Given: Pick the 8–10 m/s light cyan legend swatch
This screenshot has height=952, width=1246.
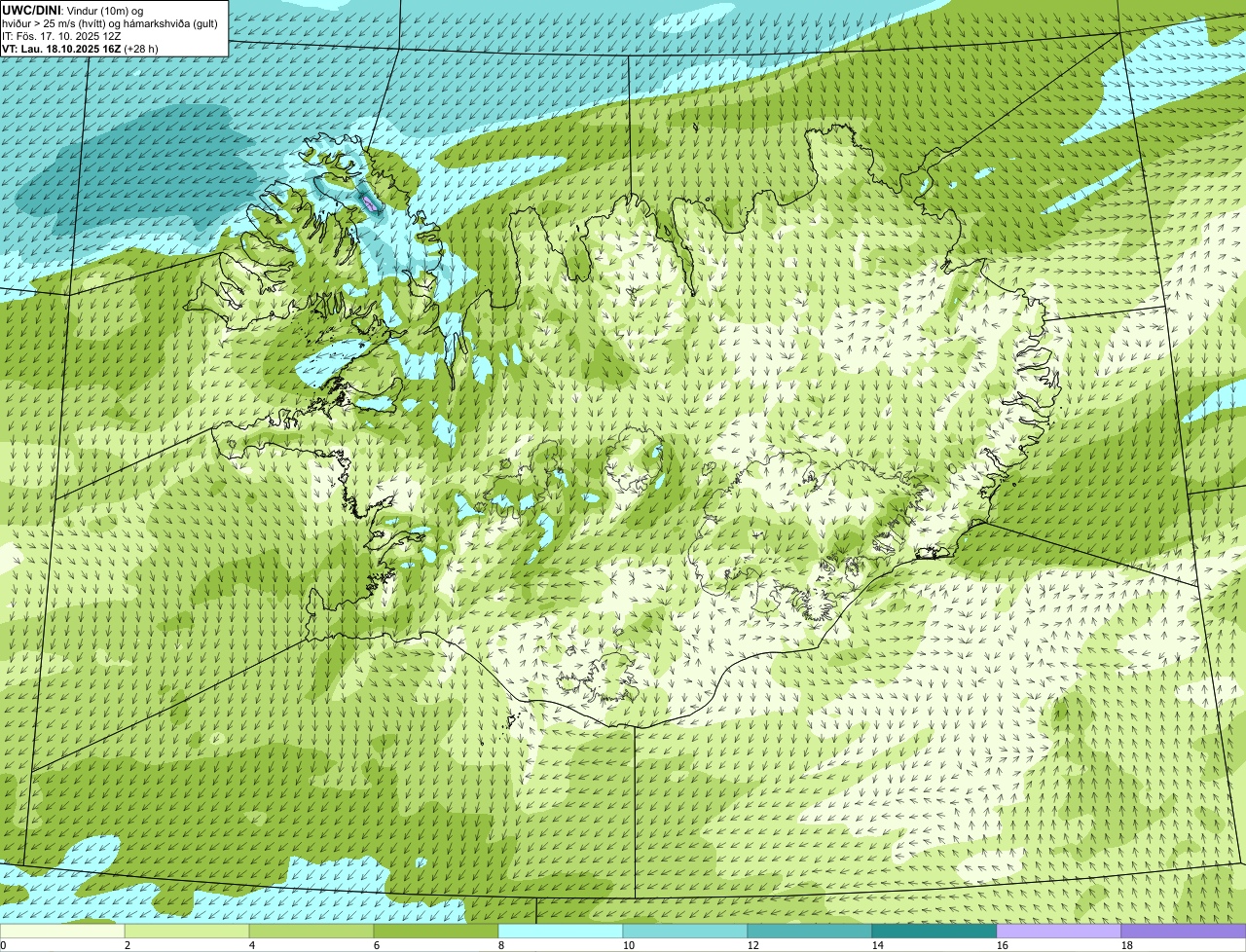Looking at the screenshot, I should [561, 932].
